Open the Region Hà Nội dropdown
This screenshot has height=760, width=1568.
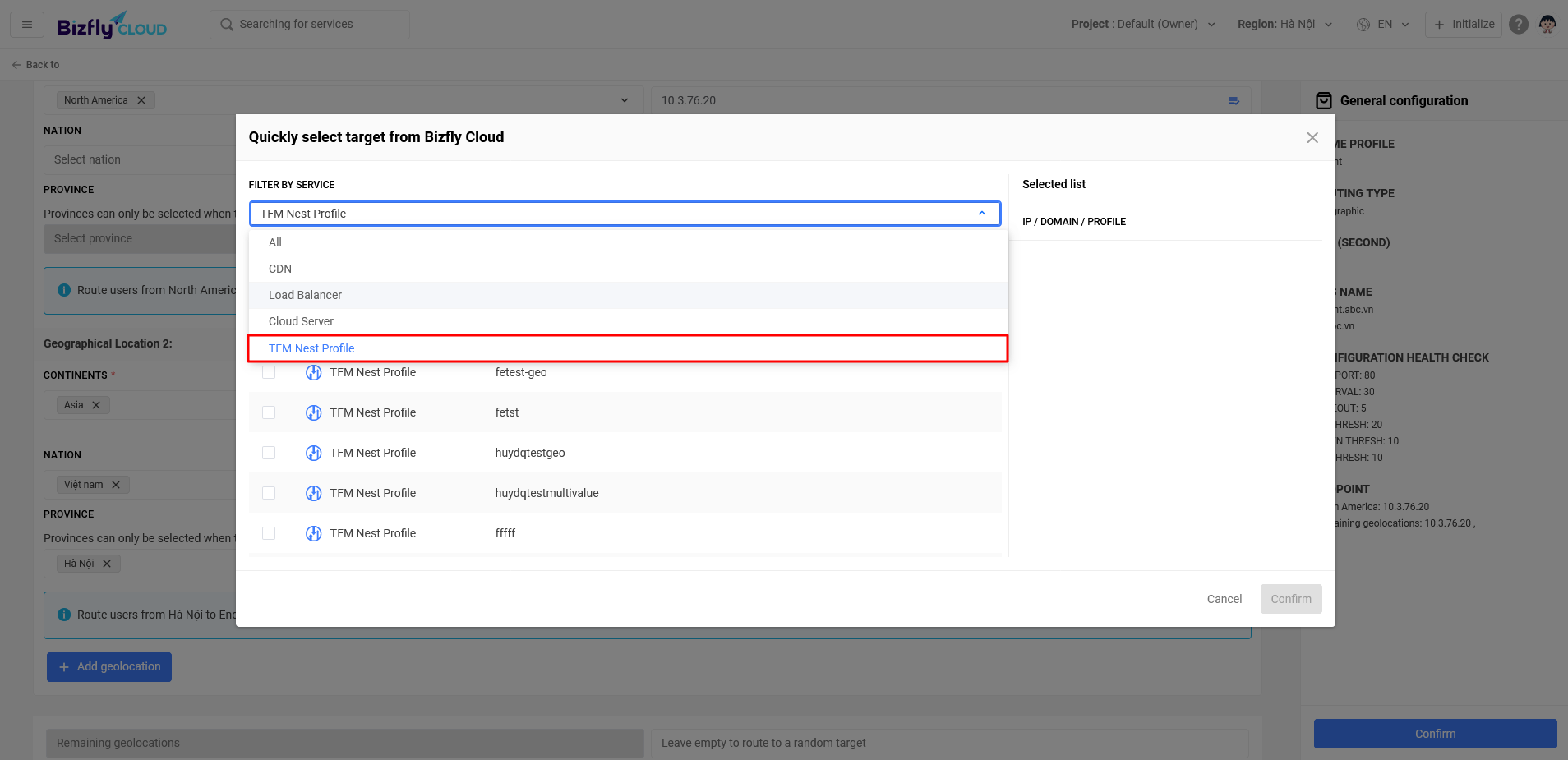tap(1284, 25)
